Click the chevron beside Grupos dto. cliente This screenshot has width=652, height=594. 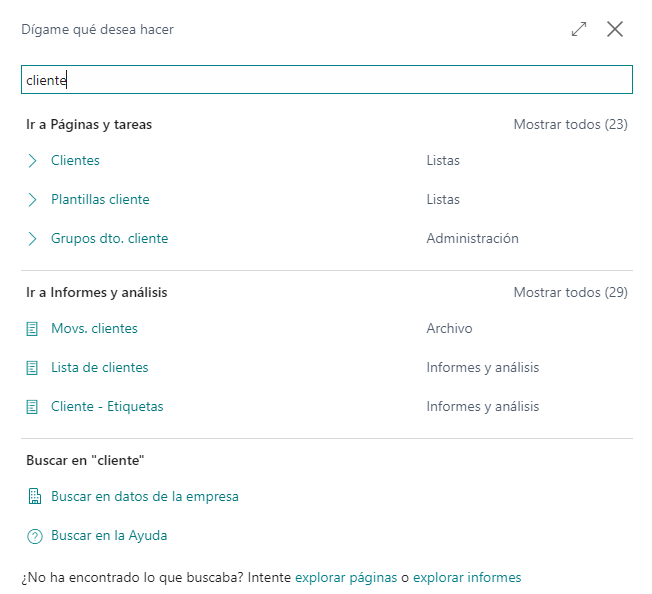32,239
